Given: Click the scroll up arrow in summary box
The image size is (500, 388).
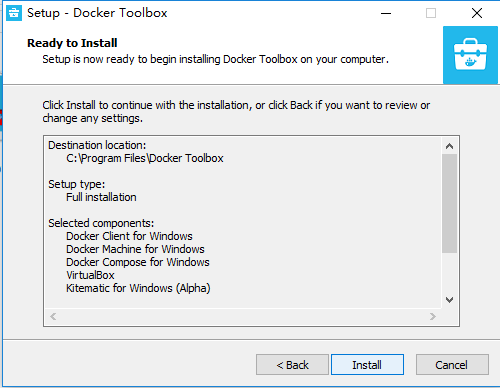Looking at the screenshot, I should [x=449, y=146].
